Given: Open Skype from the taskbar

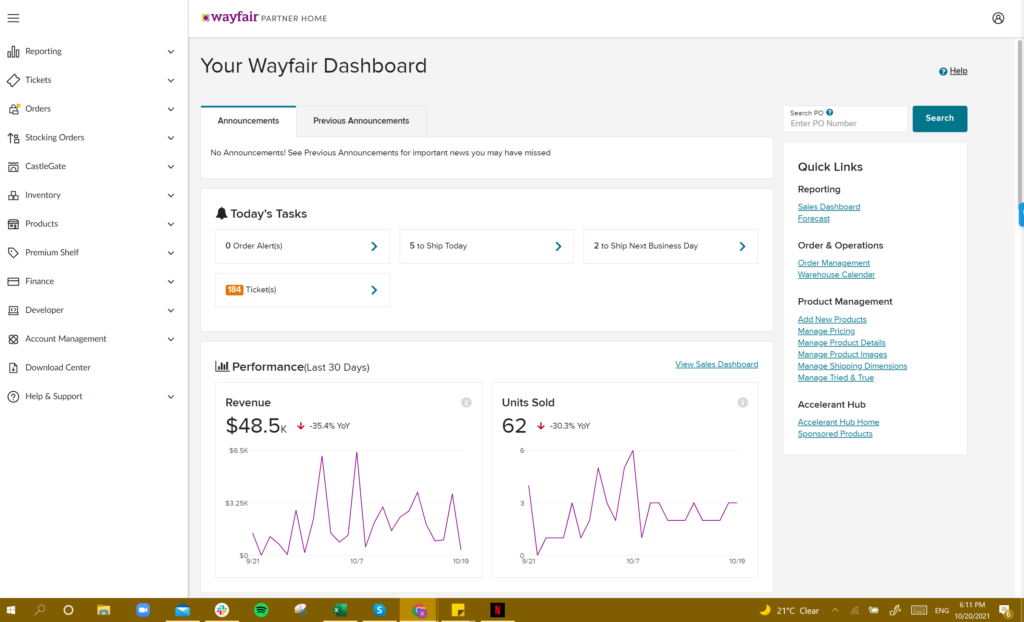Looking at the screenshot, I should pos(379,610).
